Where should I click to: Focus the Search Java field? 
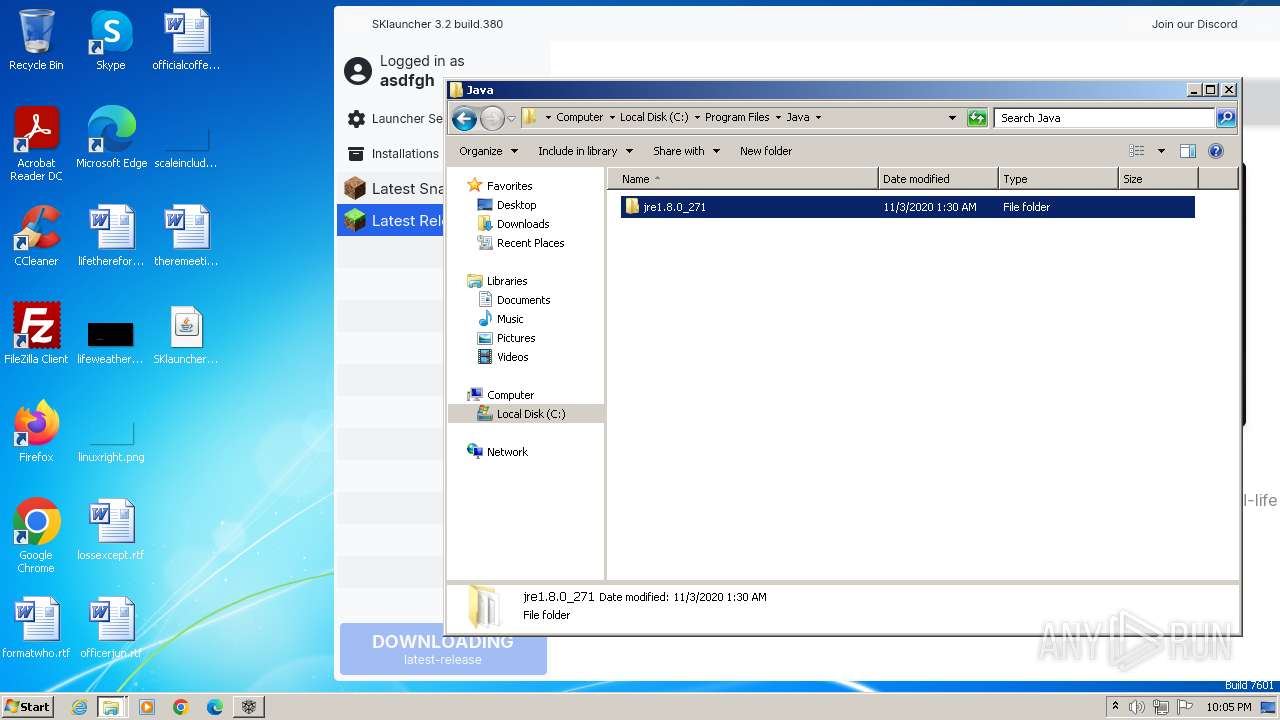pyautogui.click(x=1105, y=118)
